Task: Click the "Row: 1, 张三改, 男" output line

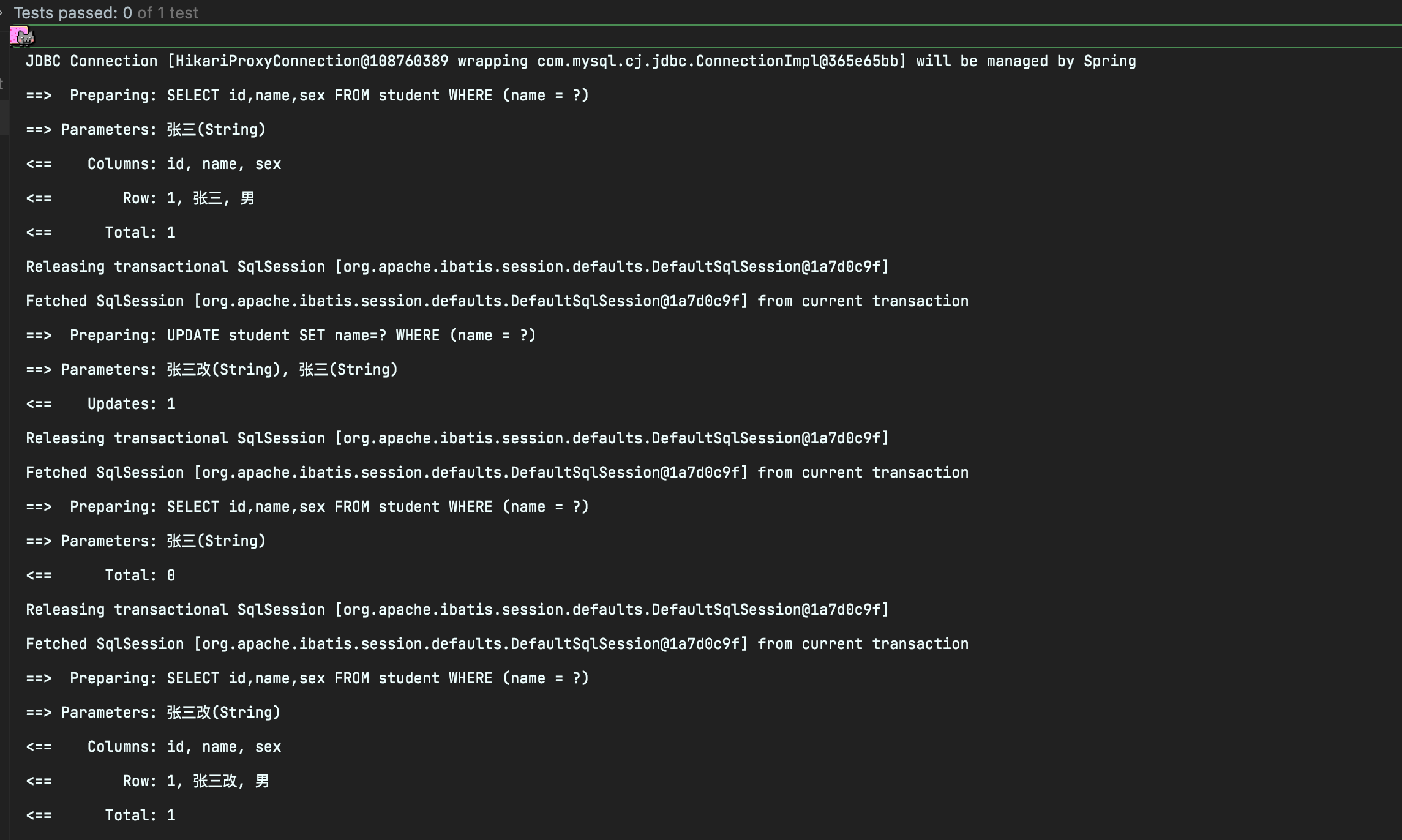Action: coord(195,781)
